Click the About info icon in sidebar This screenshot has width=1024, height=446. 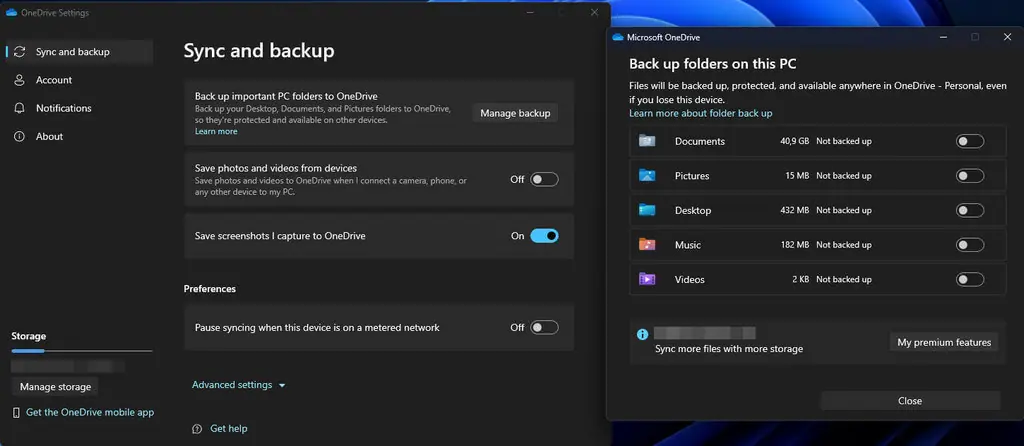click(20, 136)
